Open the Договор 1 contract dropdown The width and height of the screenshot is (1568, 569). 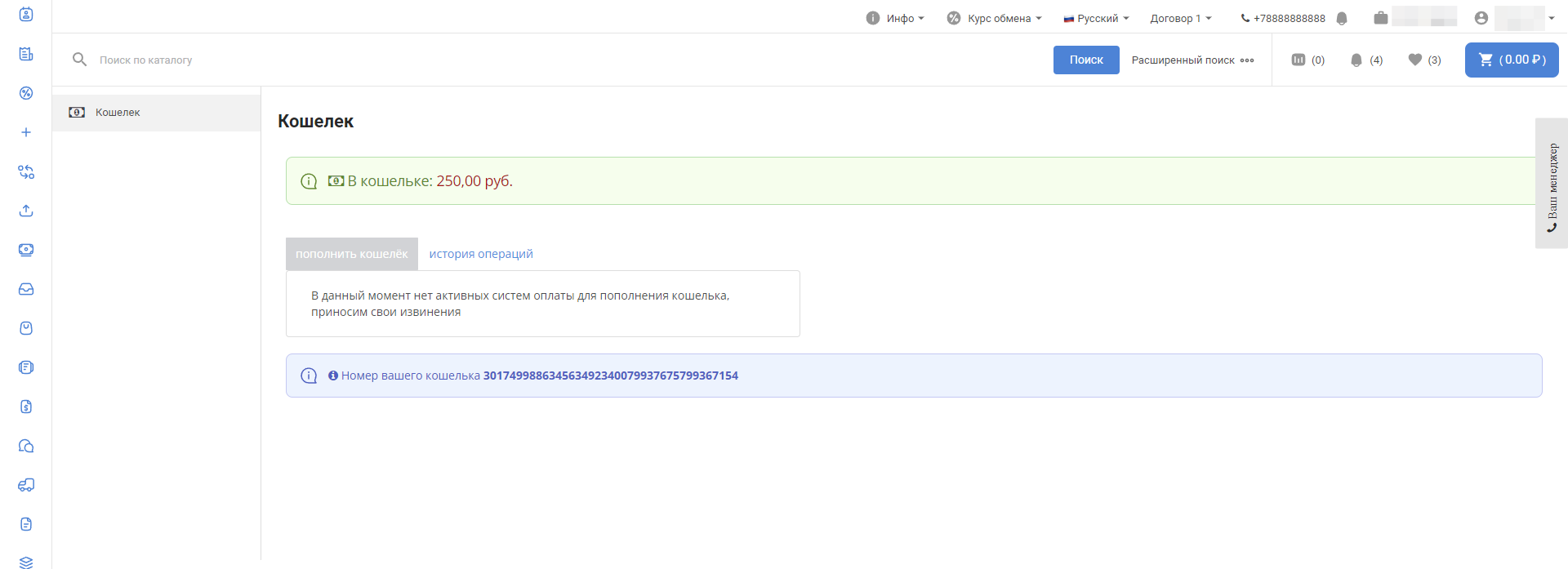[x=1180, y=18]
